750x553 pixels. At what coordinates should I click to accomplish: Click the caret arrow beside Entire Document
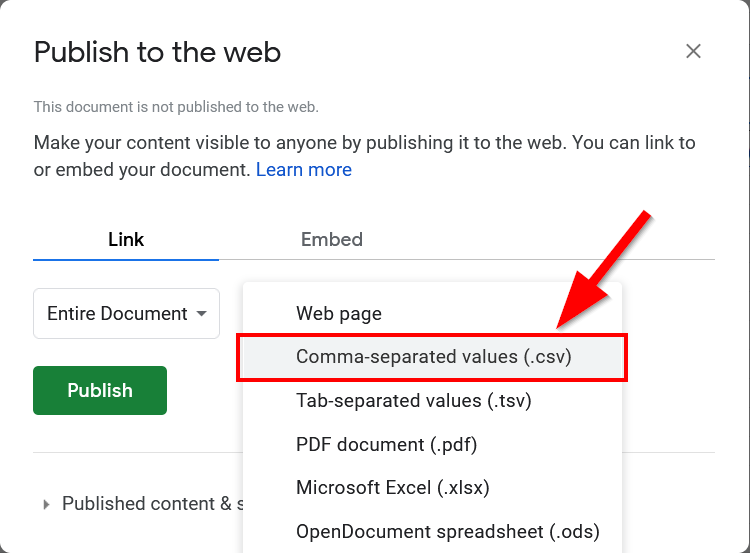pos(202,314)
